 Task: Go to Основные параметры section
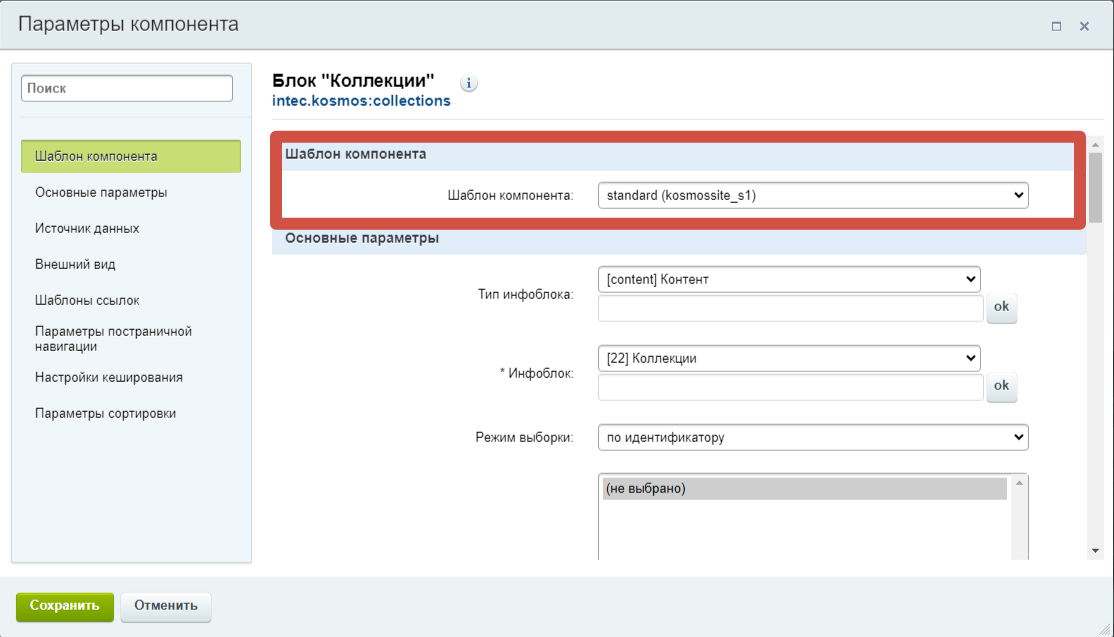point(101,192)
